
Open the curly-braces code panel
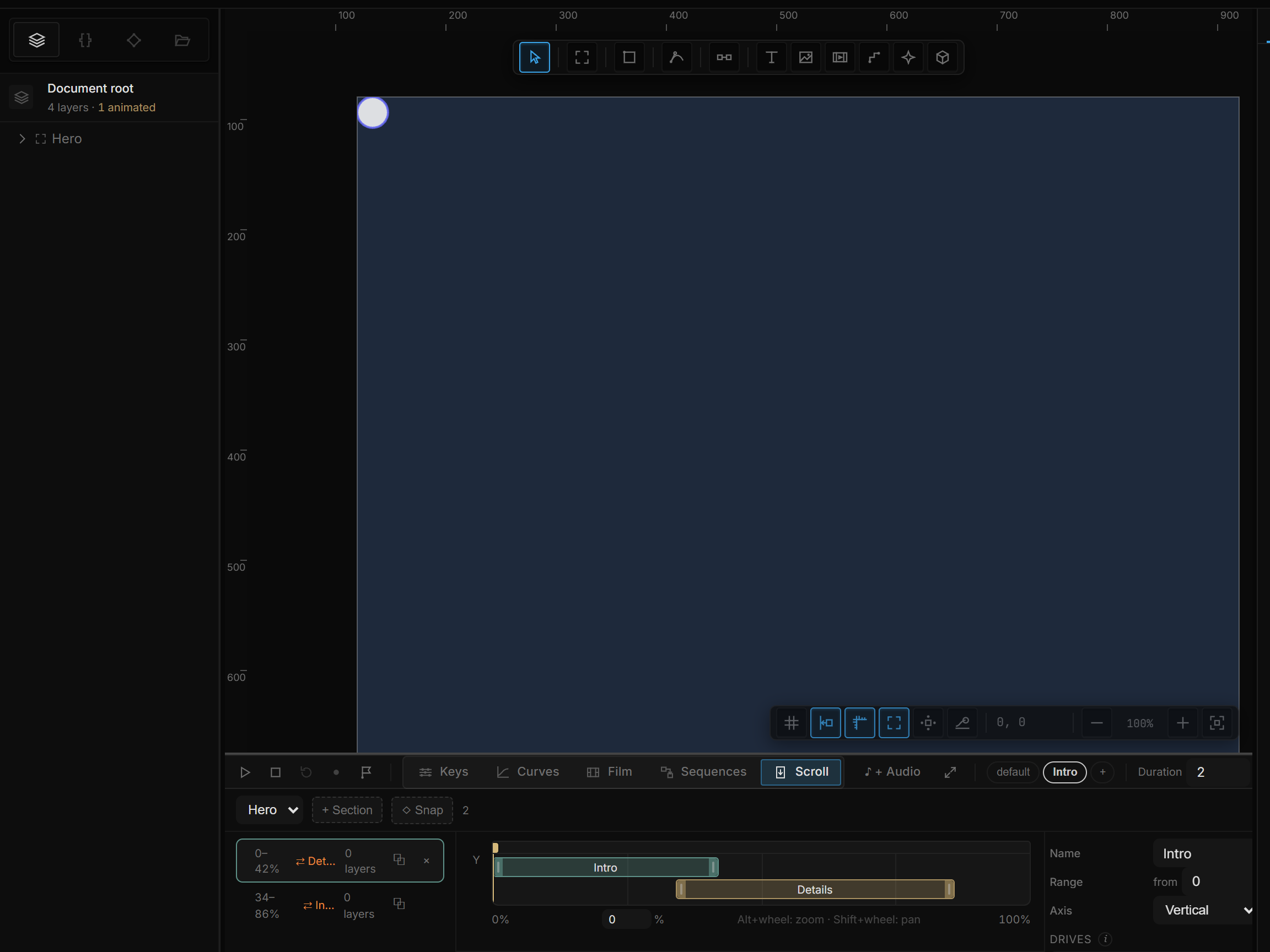click(x=85, y=40)
